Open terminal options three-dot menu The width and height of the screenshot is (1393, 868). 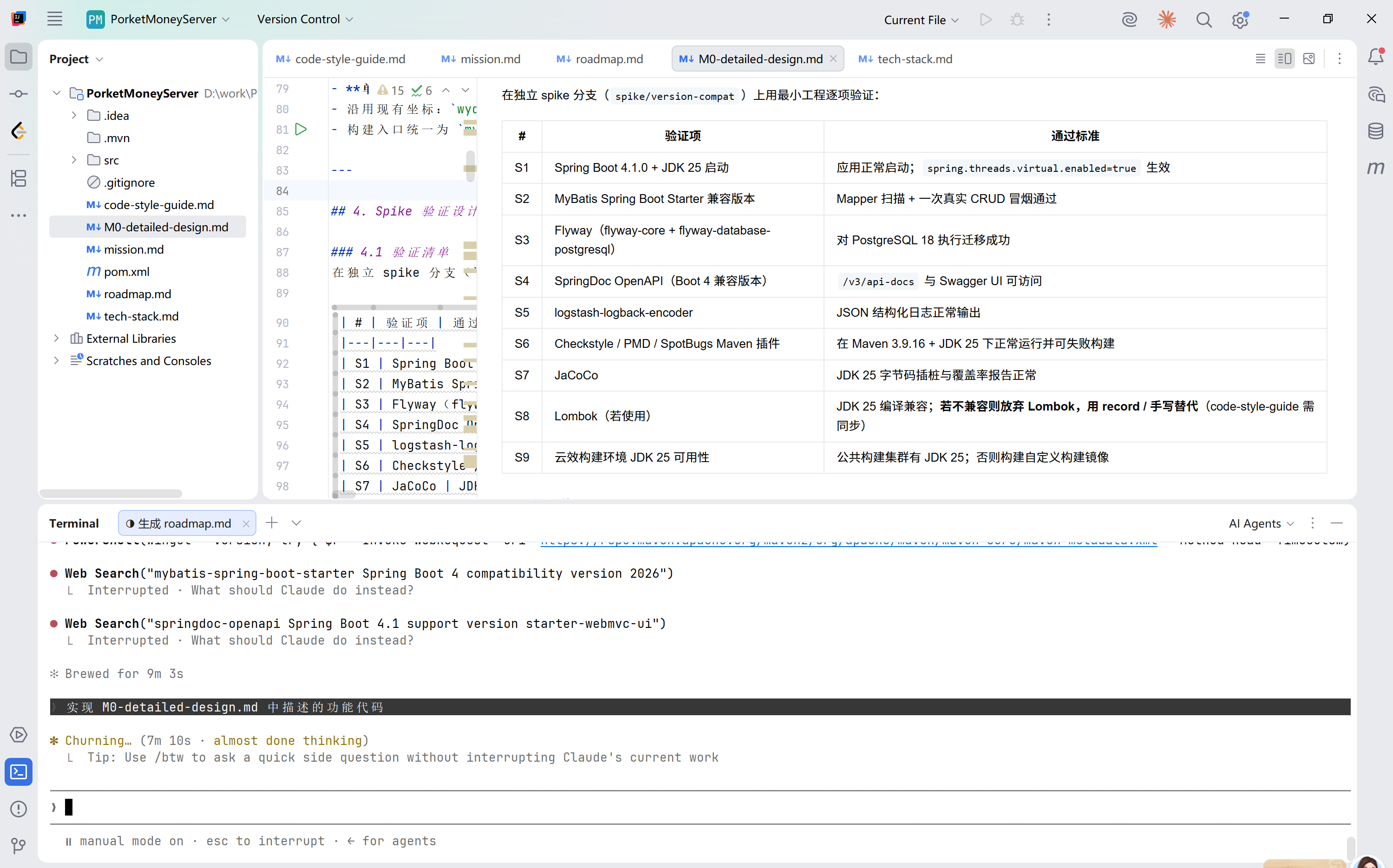[1312, 523]
